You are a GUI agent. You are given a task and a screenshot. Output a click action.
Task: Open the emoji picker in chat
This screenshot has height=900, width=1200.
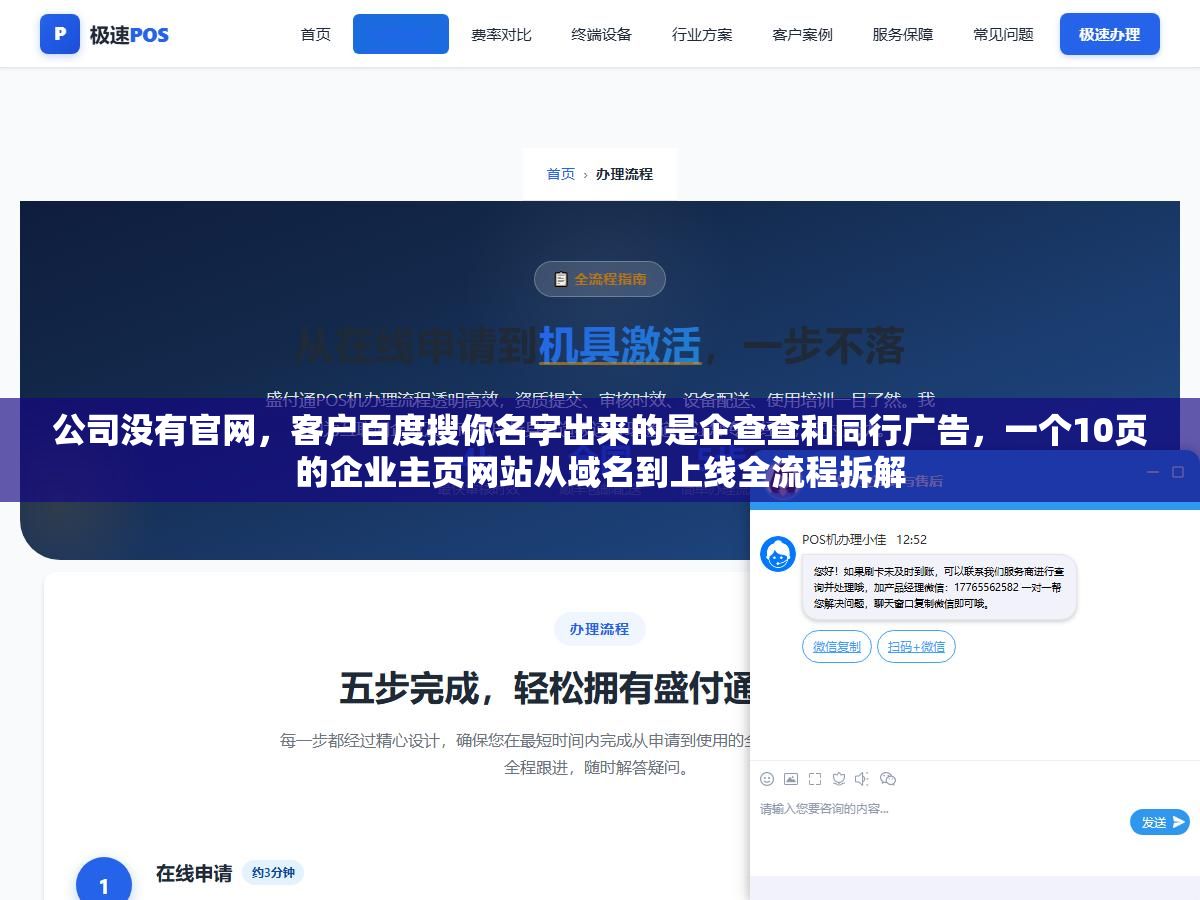point(767,779)
